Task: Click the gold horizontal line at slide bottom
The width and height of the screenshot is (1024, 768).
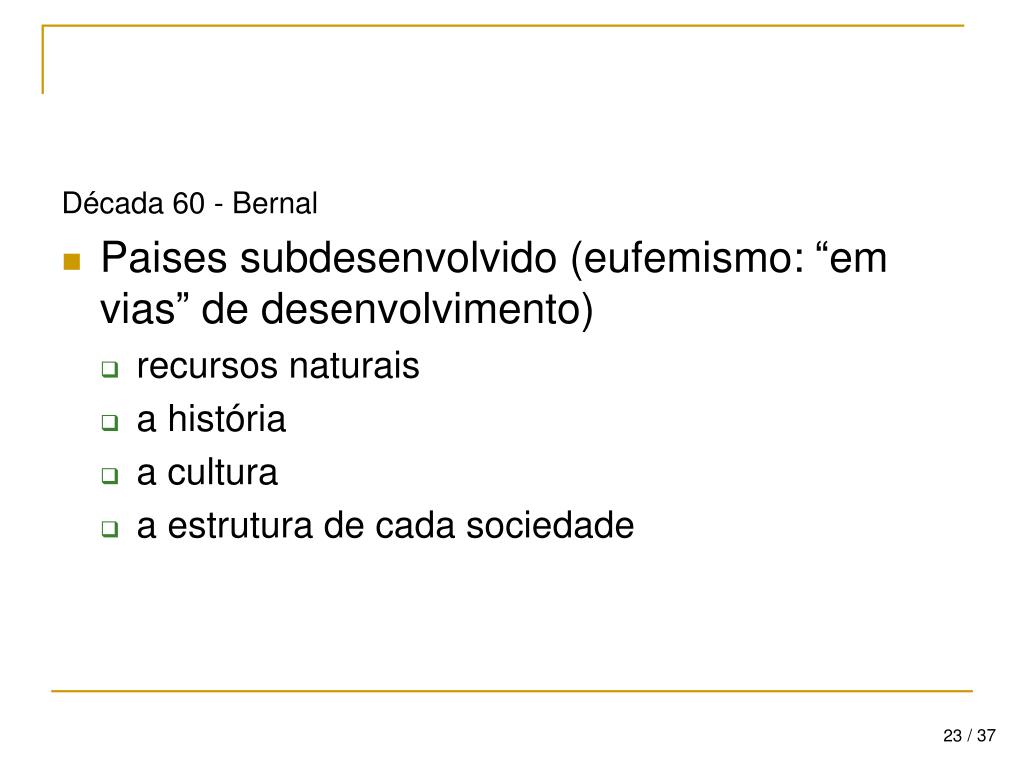Action: 512,690
